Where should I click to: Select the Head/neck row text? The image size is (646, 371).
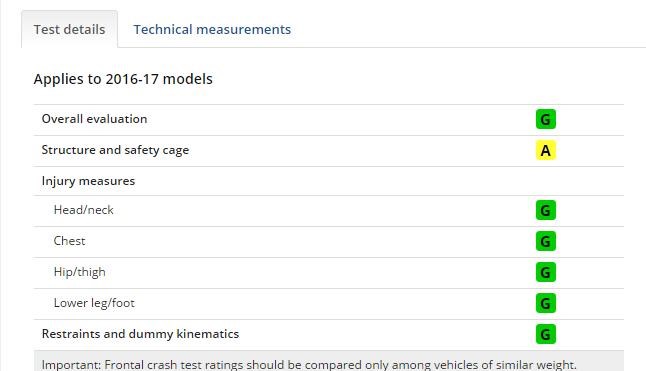pyautogui.click(x=84, y=210)
